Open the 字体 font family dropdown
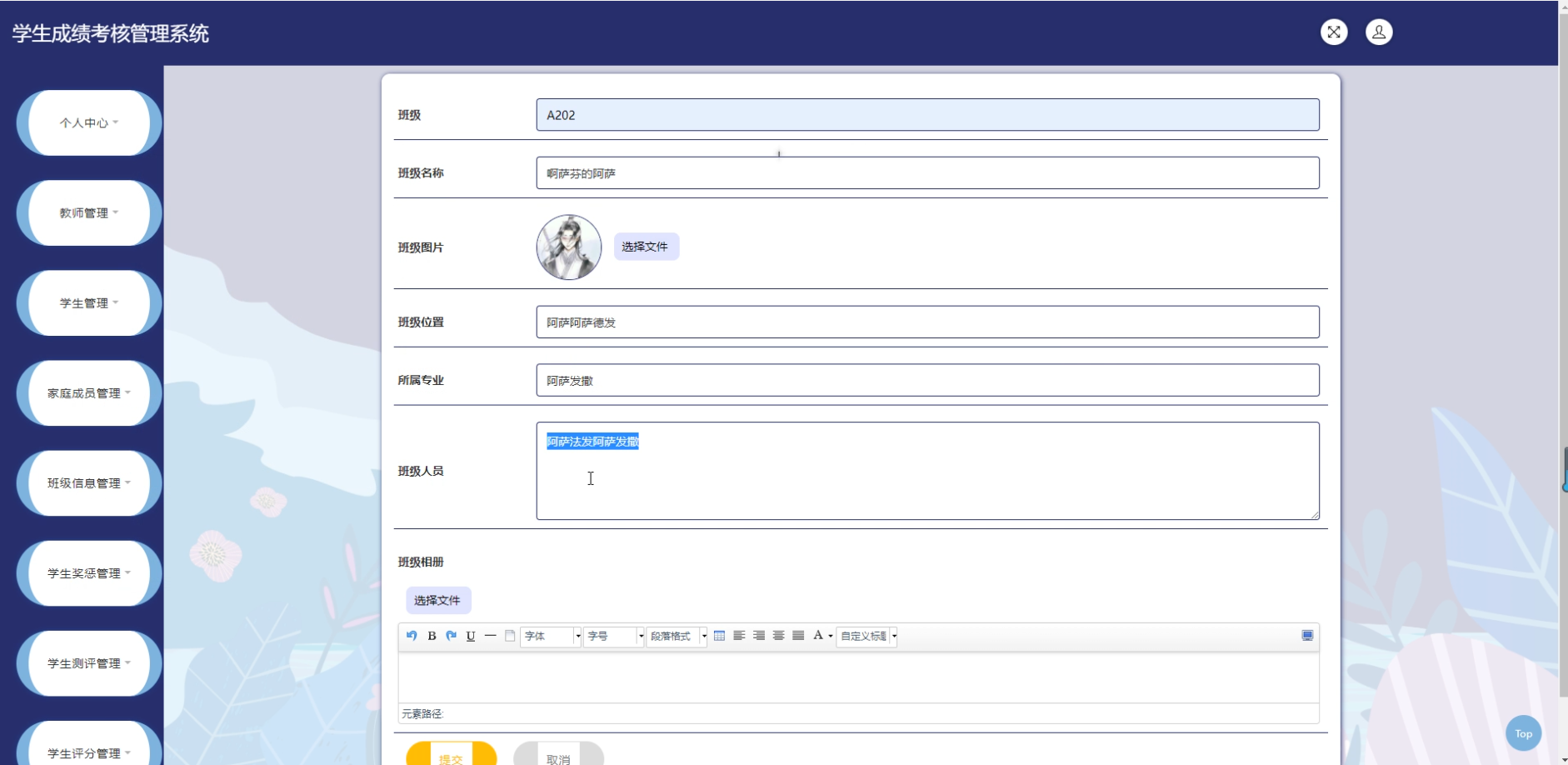Screen dimensions: 1568x765 point(551,636)
